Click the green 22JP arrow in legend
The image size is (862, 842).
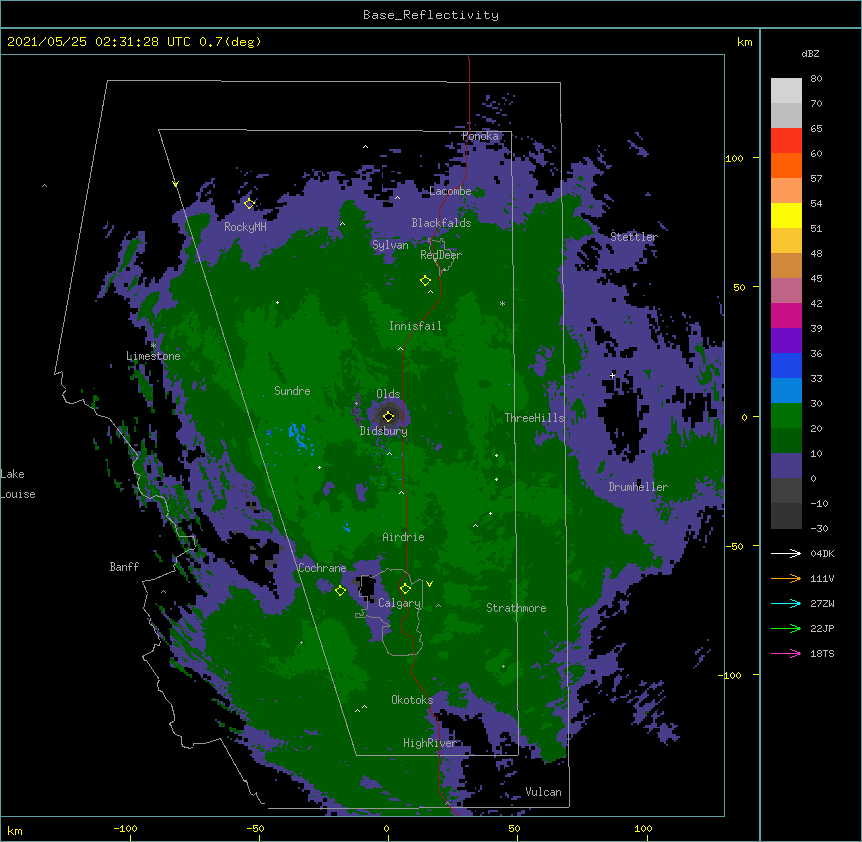pyautogui.click(x=786, y=628)
